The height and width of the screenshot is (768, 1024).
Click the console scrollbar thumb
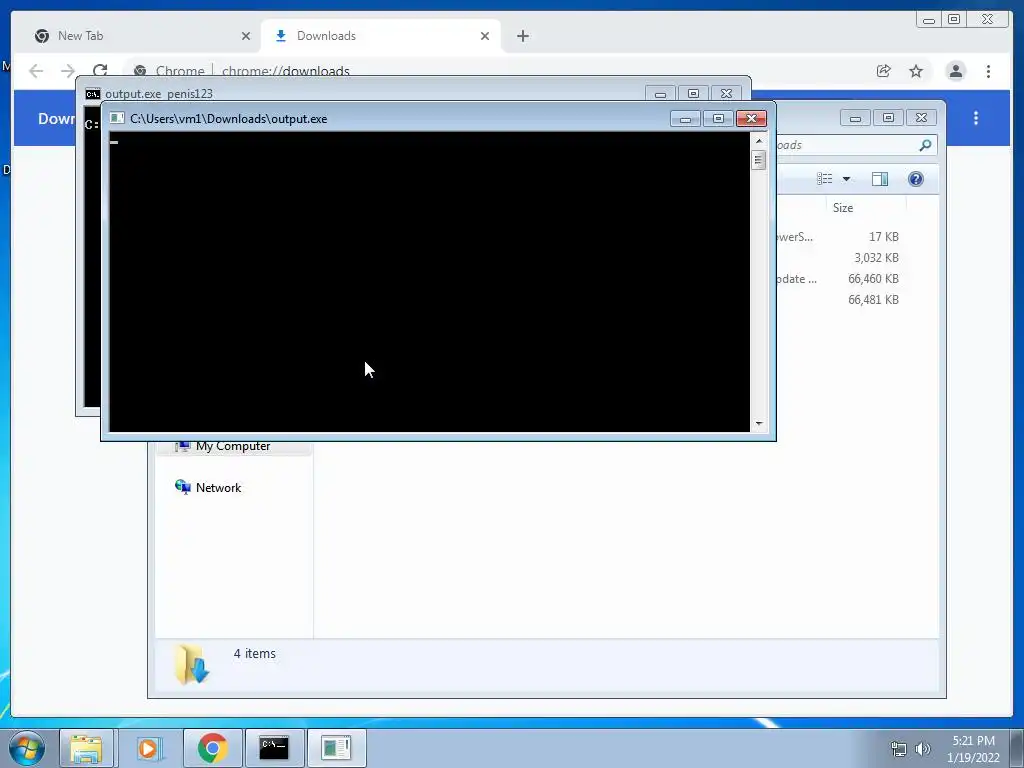758,160
